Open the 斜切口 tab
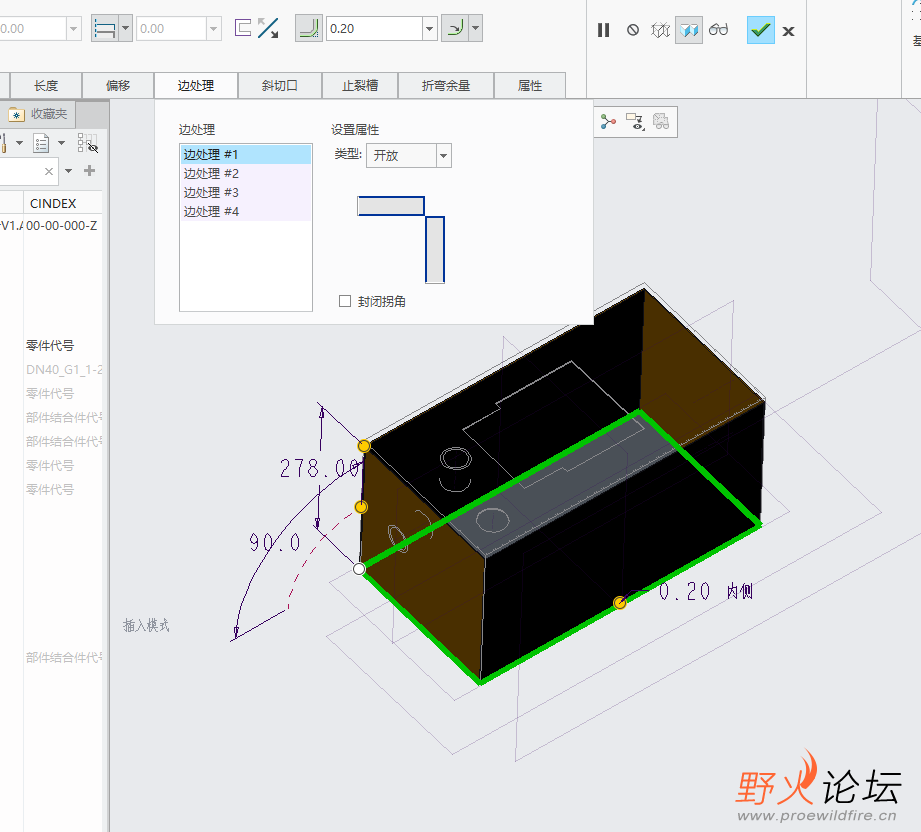The width and height of the screenshot is (921, 832). click(280, 86)
